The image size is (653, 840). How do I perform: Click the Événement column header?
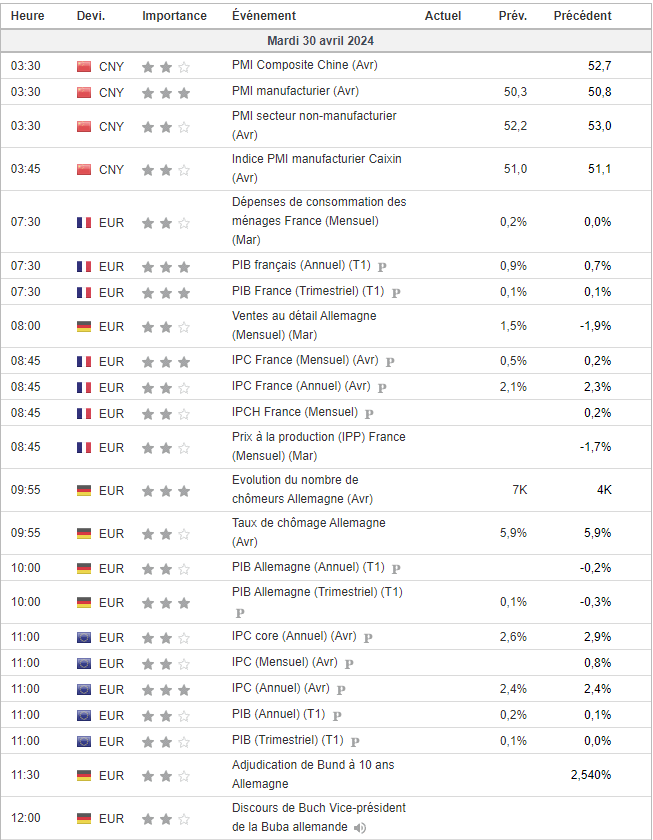pos(264,16)
